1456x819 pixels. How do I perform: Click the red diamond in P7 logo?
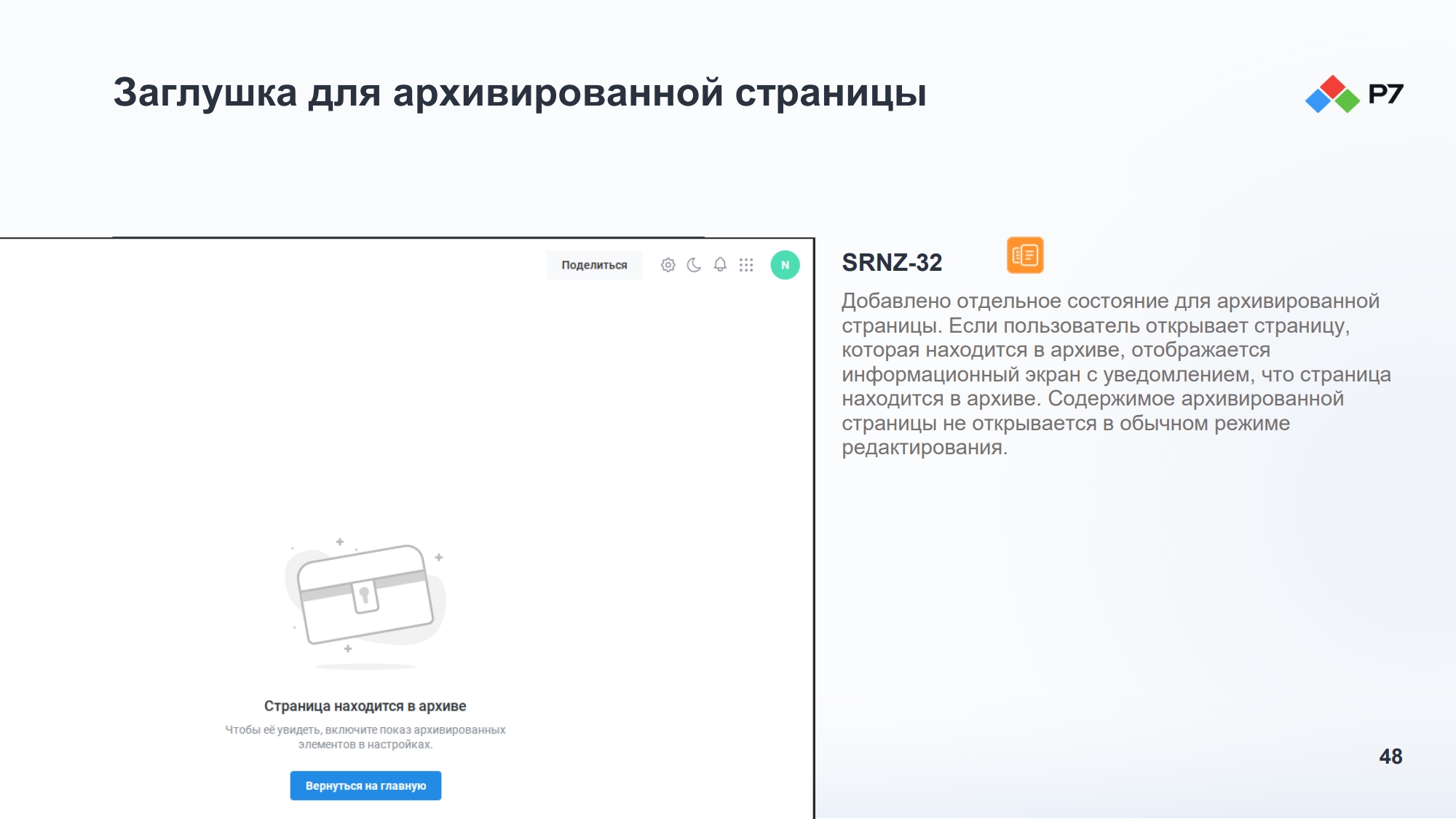(1332, 87)
